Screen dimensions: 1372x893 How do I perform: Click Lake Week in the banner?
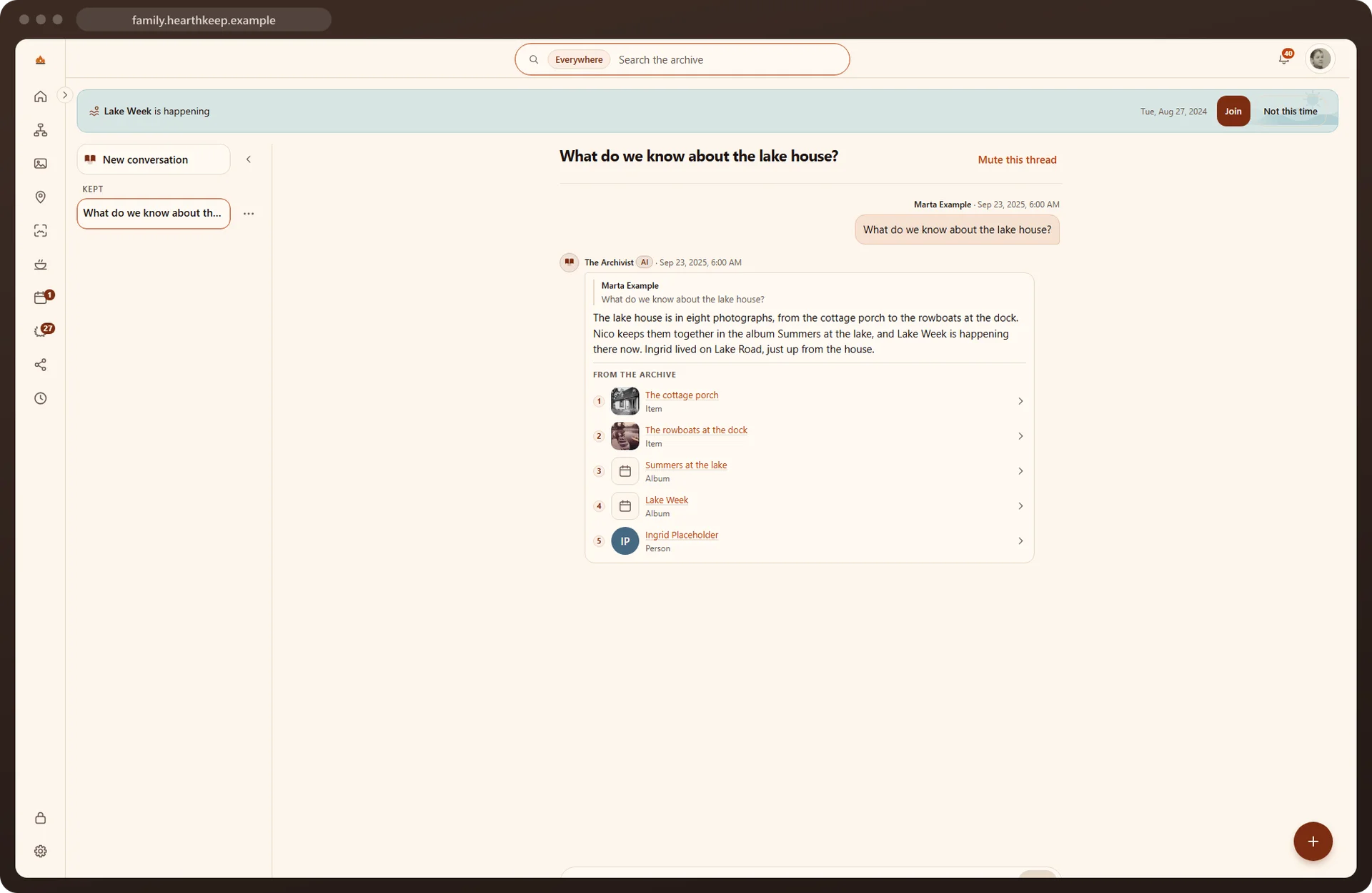click(x=127, y=112)
